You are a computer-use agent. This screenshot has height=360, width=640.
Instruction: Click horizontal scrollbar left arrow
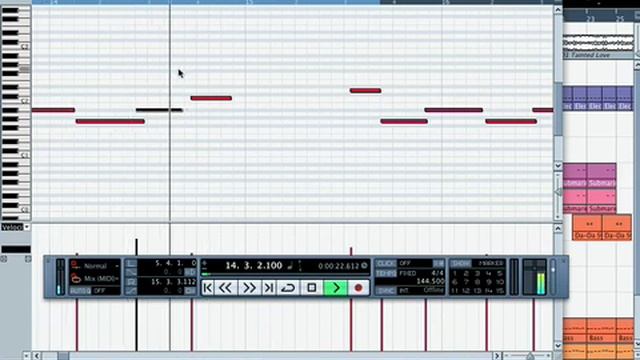click(x=37, y=356)
